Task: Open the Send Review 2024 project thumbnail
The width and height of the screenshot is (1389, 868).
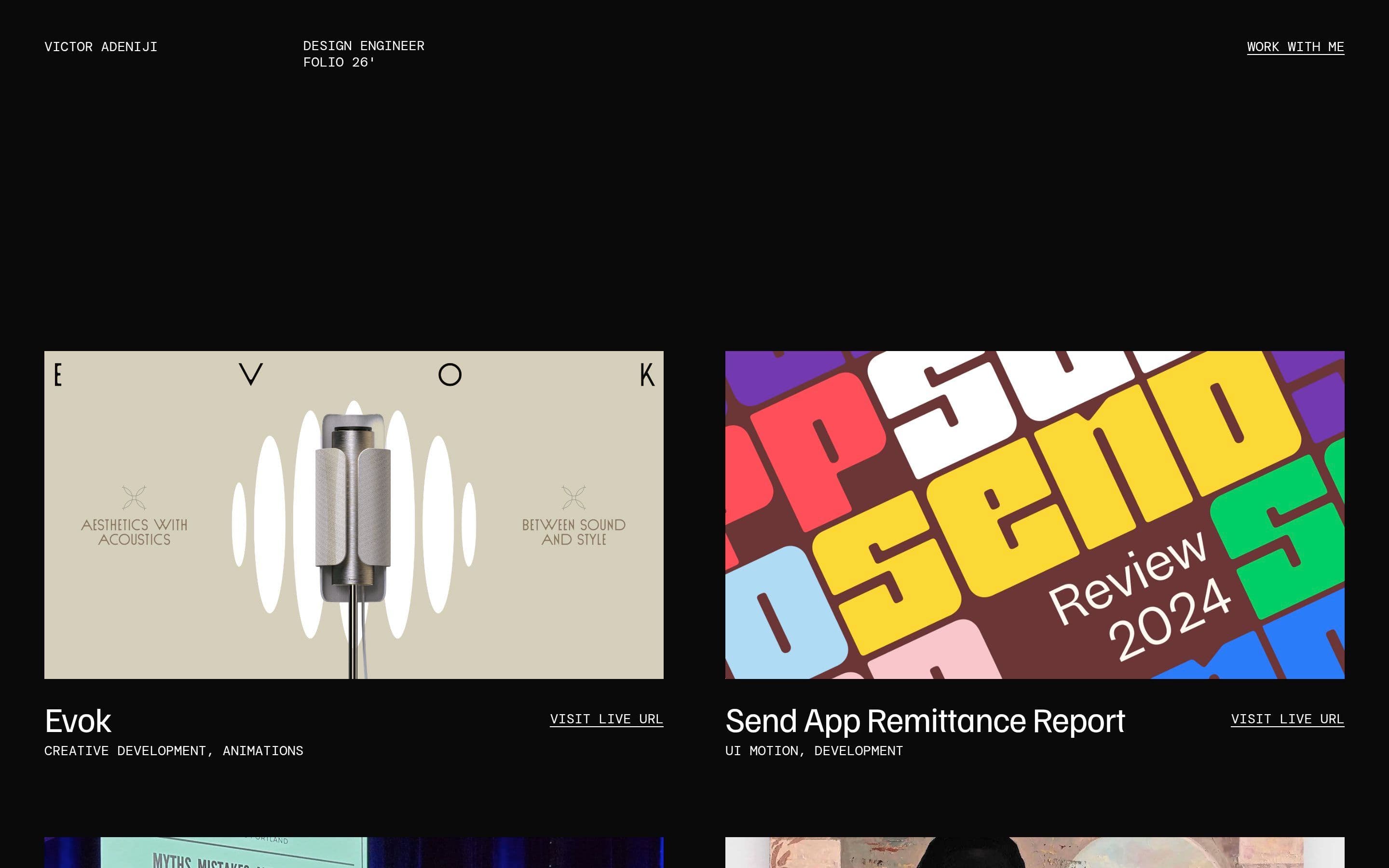Action: point(1035,515)
